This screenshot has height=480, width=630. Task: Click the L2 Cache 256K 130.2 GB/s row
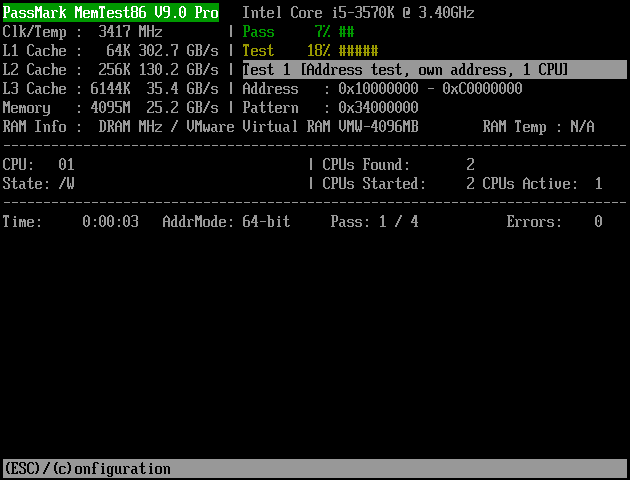click(x=110, y=69)
